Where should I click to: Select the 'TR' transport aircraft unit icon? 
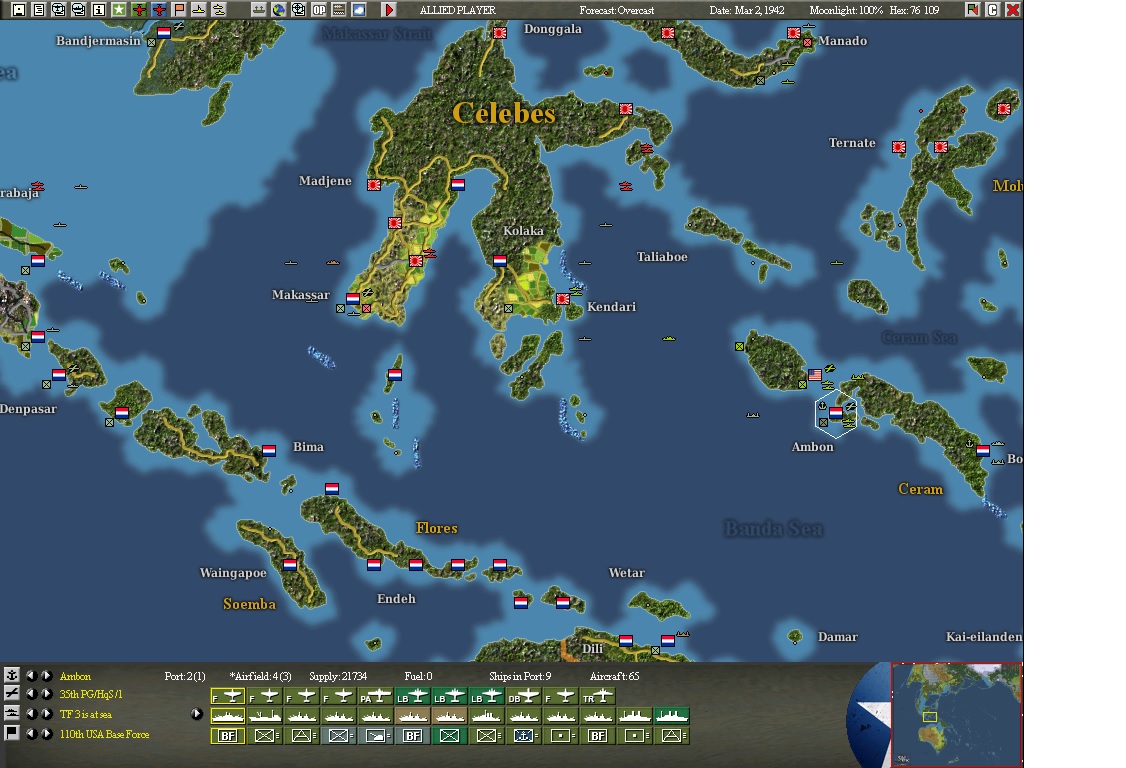coord(597,696)
